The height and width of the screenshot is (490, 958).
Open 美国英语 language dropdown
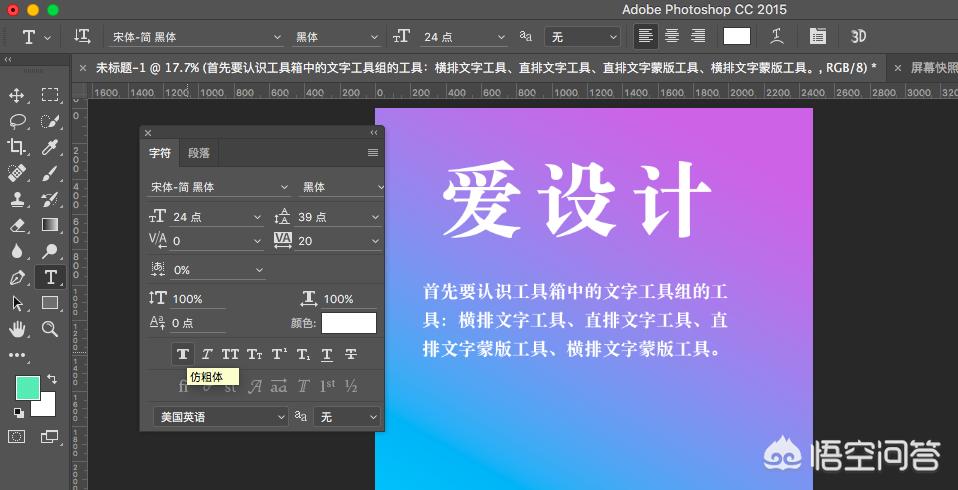220,417
